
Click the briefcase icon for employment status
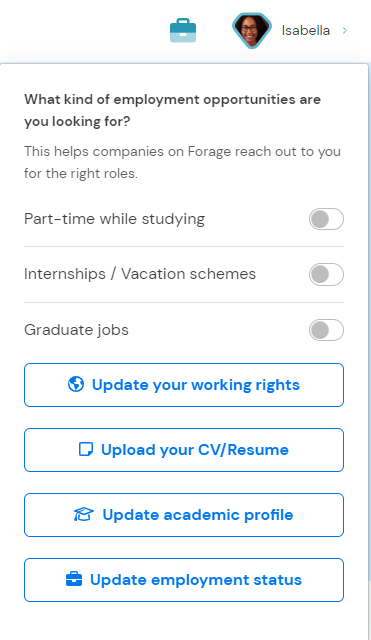pos(74,580)
